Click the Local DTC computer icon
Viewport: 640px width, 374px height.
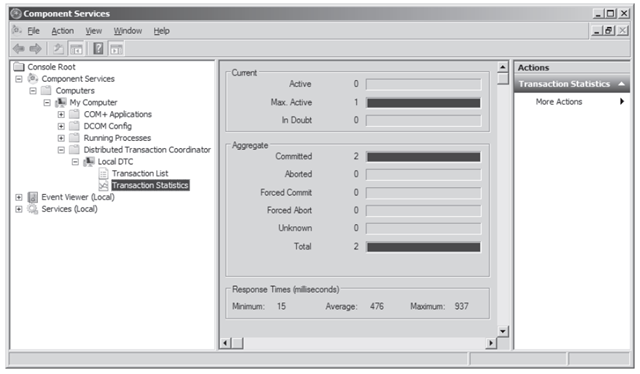point(89,162)
